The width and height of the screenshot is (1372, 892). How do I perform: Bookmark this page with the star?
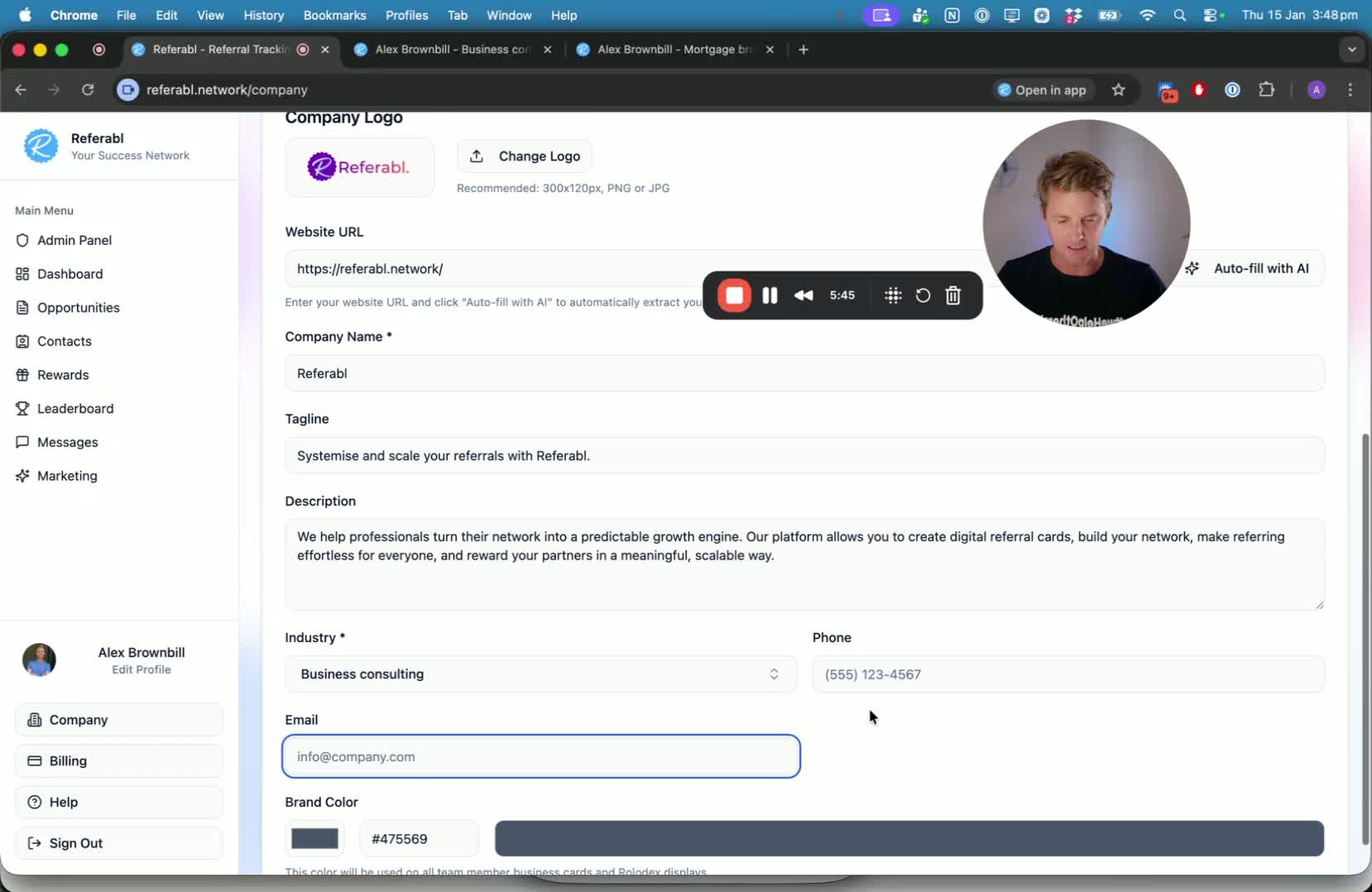1119,89
